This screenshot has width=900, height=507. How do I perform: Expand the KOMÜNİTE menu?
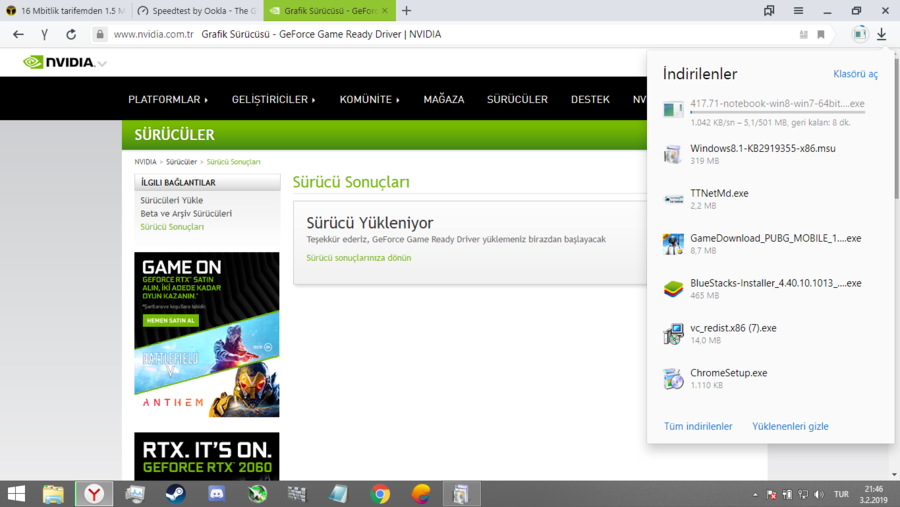(370, 99)
